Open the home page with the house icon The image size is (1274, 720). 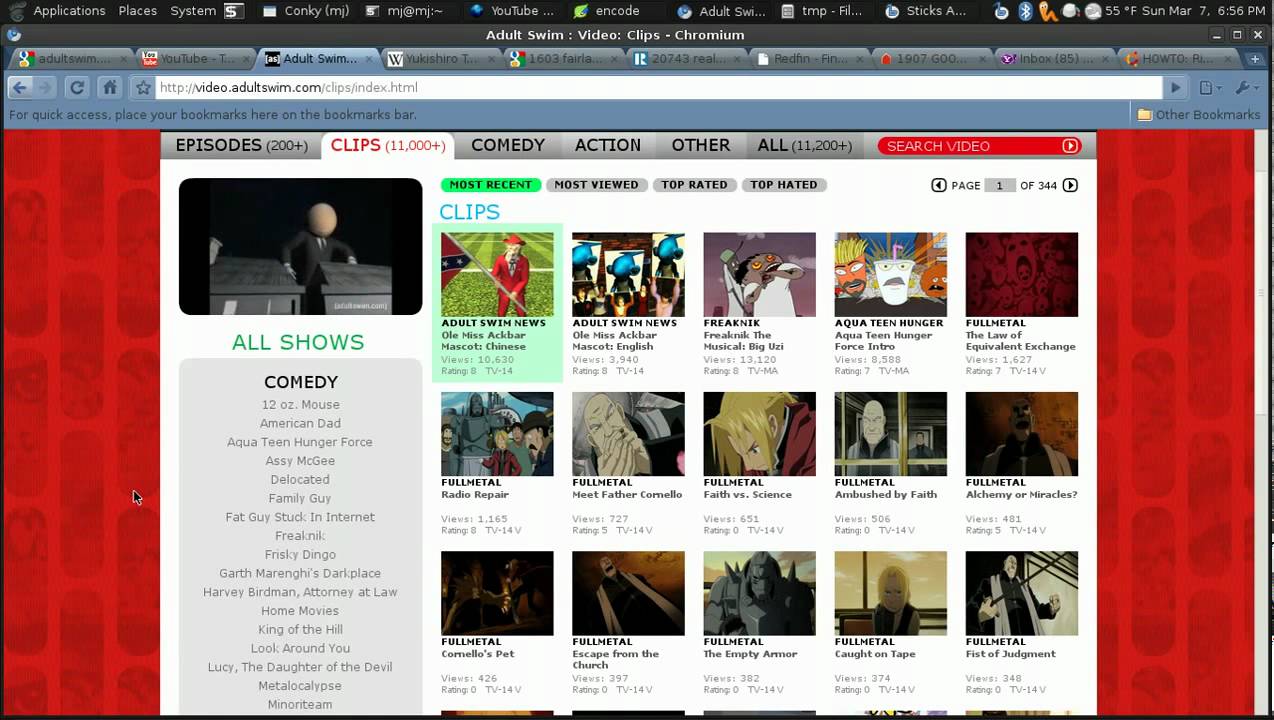pyautogui.click(x=110, y=87)
